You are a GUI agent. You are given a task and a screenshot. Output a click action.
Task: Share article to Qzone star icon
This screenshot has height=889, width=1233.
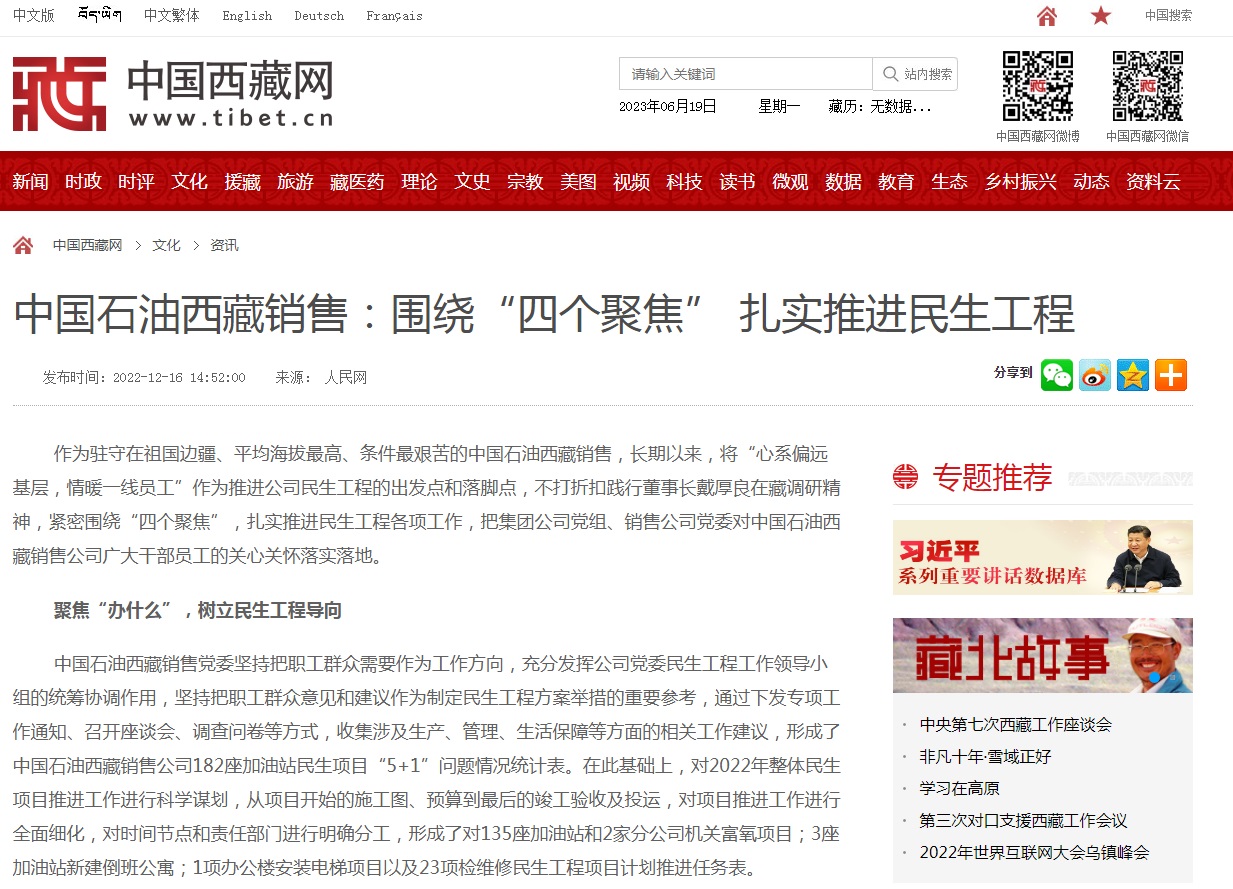pyautogui.click(x=1133, y=375)
